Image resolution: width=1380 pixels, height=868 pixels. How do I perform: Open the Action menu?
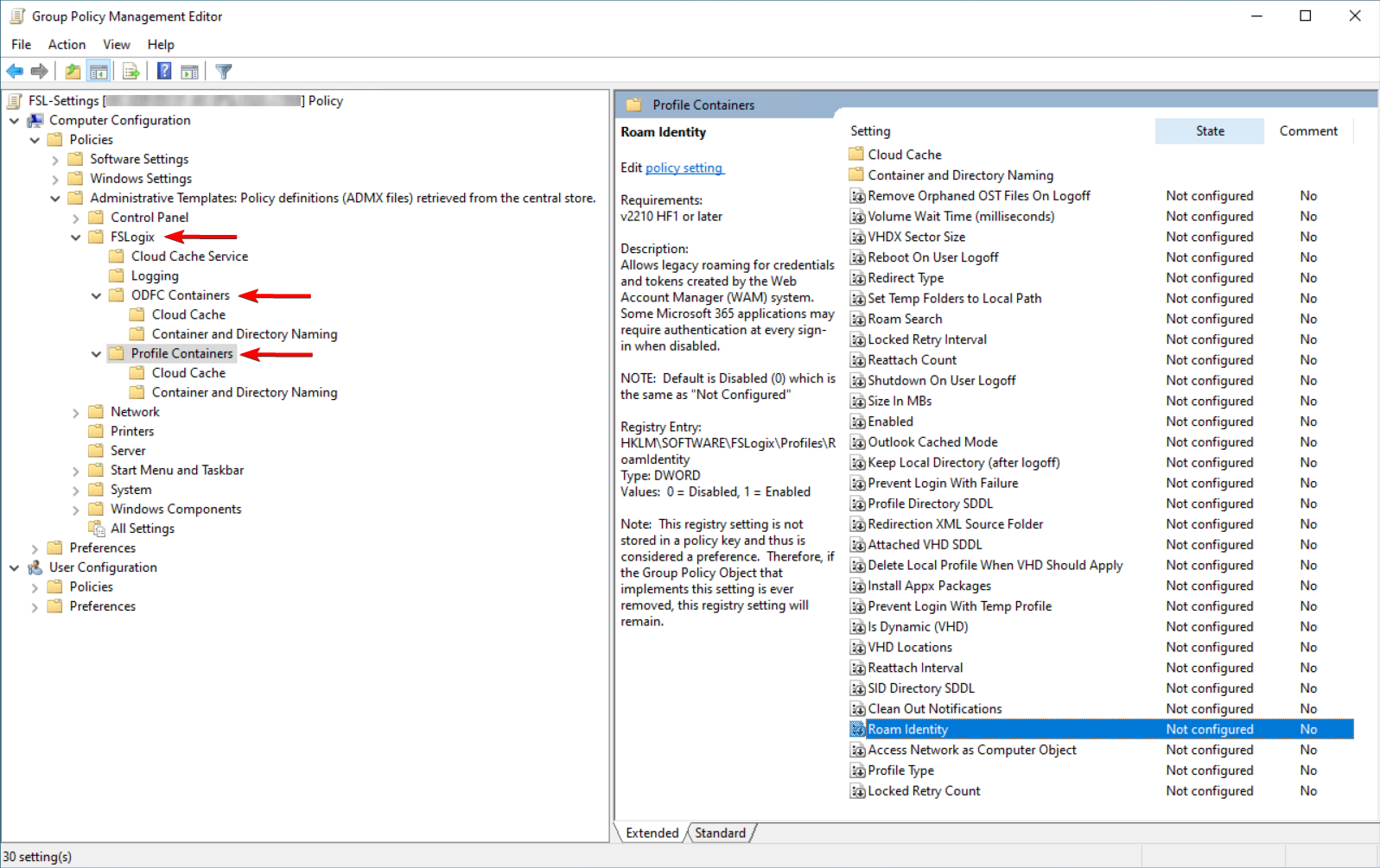point(67,45)
